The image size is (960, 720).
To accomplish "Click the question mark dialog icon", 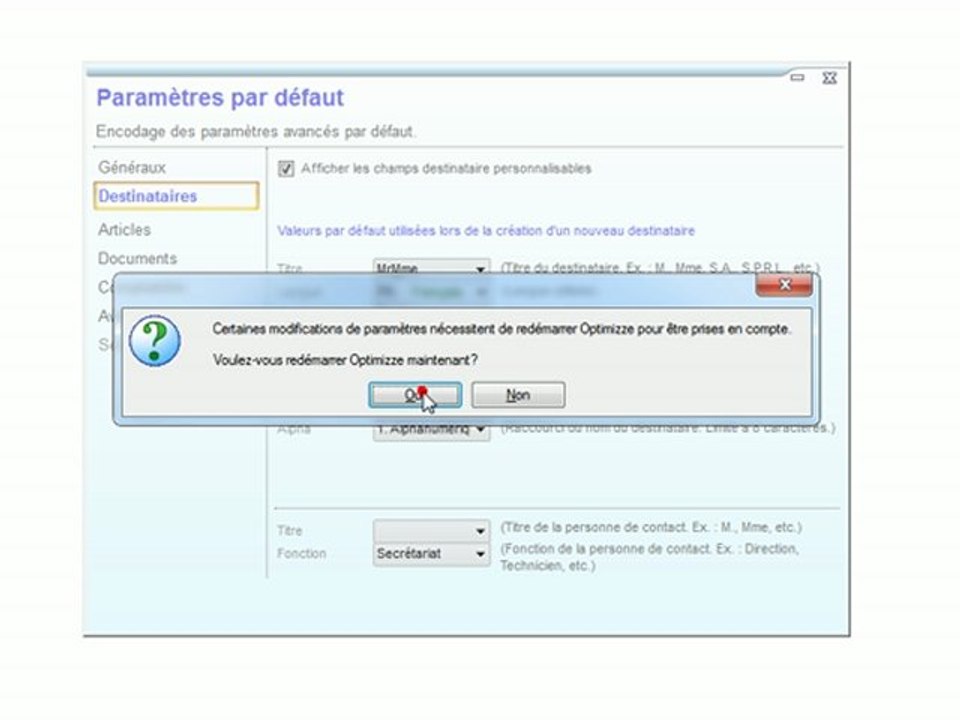I will 155,341.
